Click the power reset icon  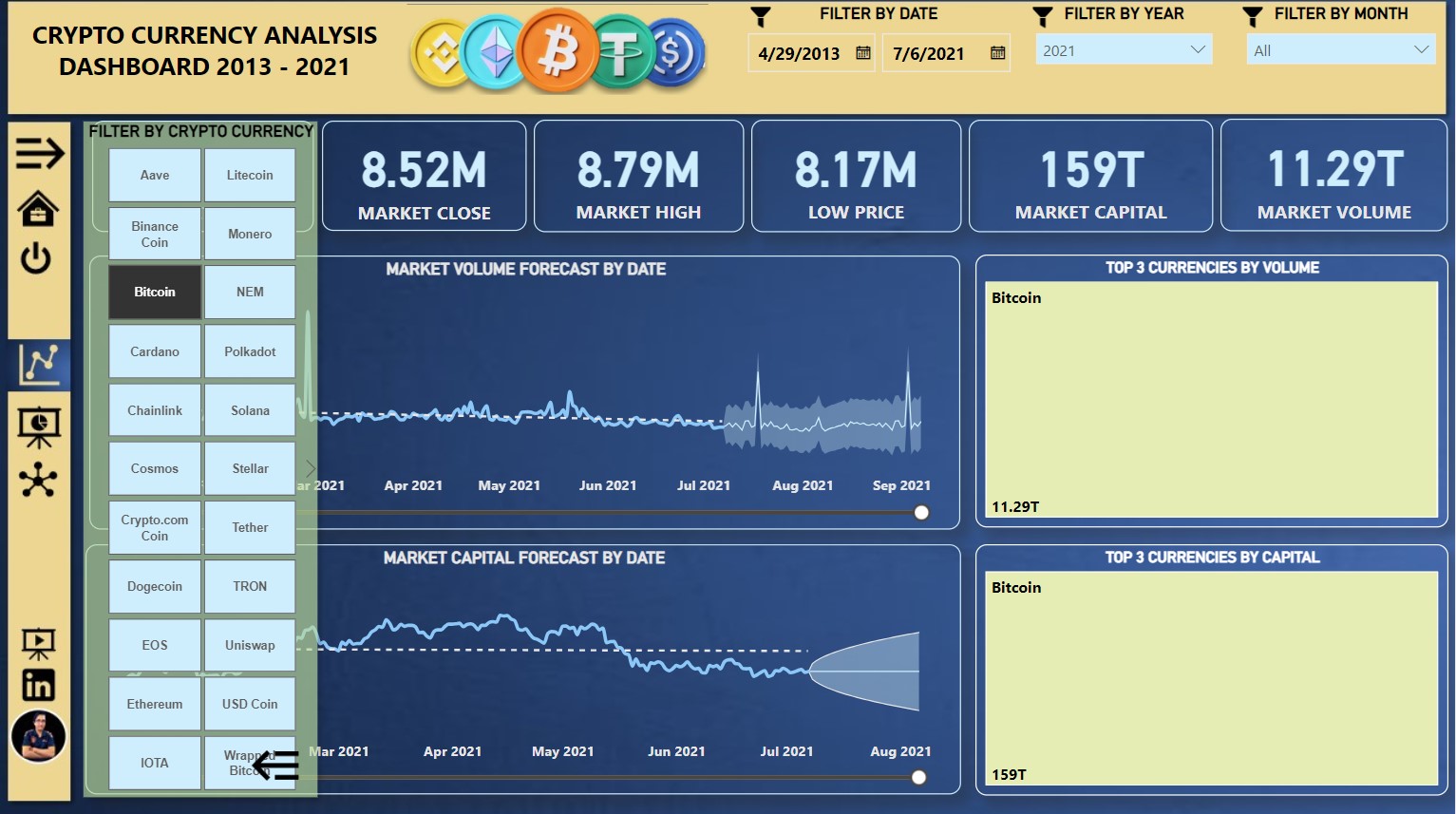36,258
